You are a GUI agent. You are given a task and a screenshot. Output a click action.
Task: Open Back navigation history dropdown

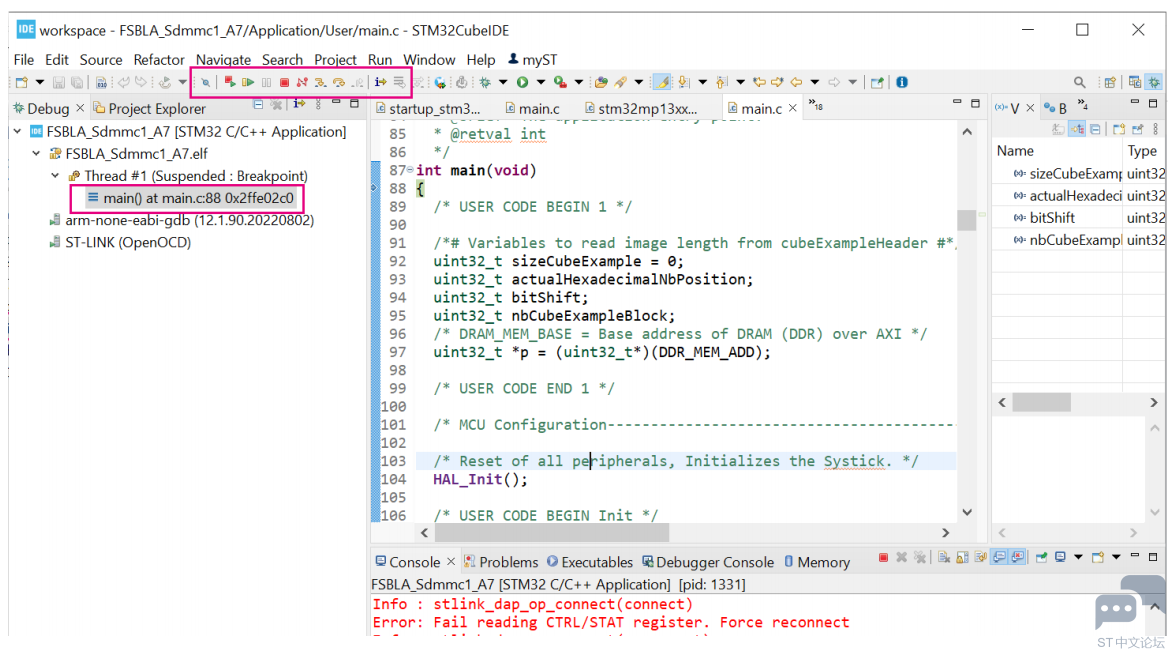(x=815, y=82)
